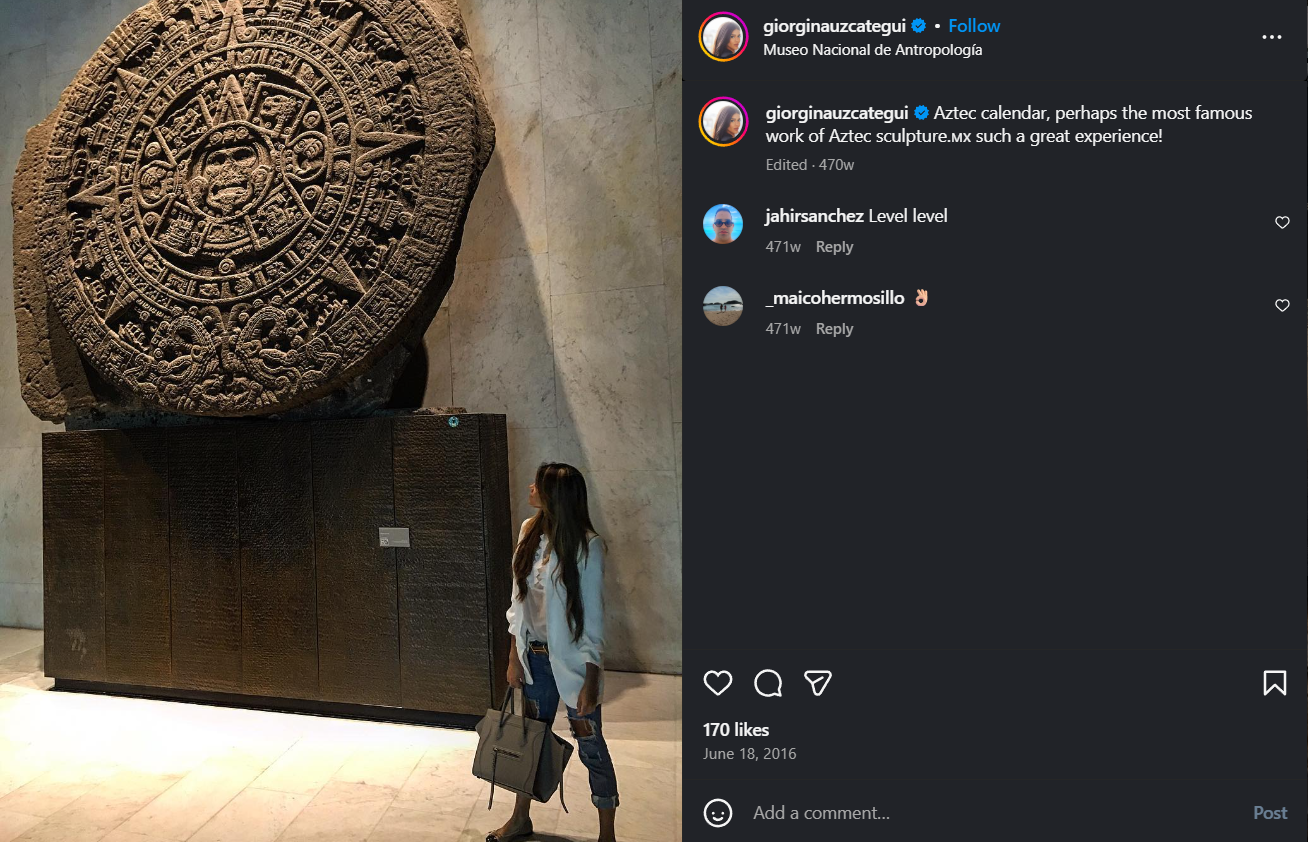This screenshot has height=842, width=1308.
Task: Open emoji picker in comment box
Action: [718, 813]
